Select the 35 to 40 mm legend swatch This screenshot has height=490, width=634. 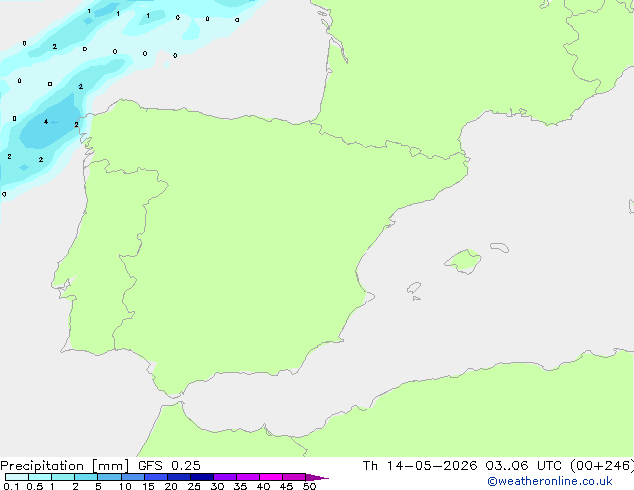(x=248, y=477)
